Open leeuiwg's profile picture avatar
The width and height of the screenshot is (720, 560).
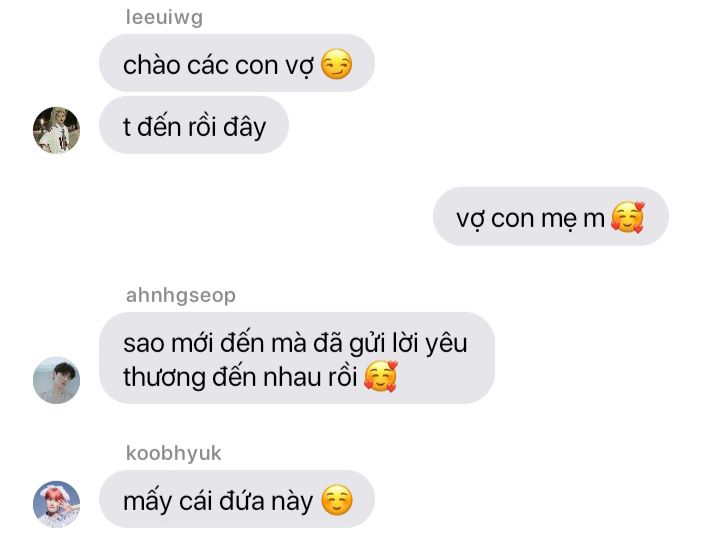click(x=56, y=130)
